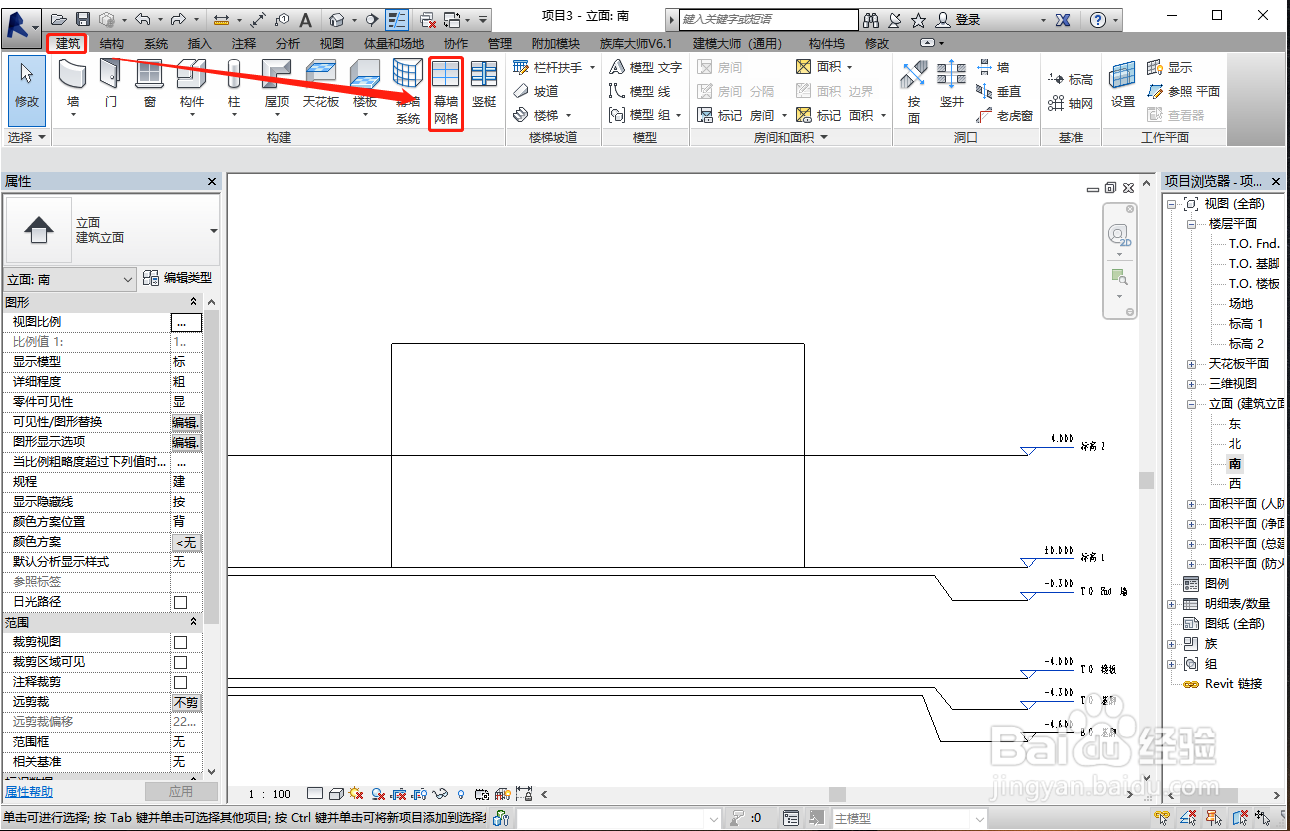Open the 栏杆扶手 dropdown

click(x=592, y=67)
